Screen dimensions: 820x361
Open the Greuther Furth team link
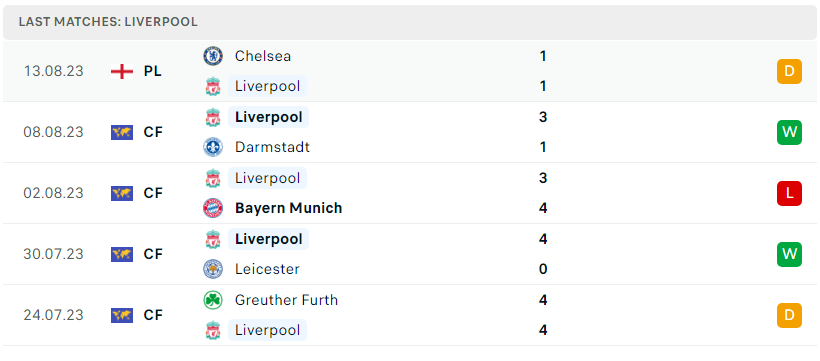[x=287, y=300]
